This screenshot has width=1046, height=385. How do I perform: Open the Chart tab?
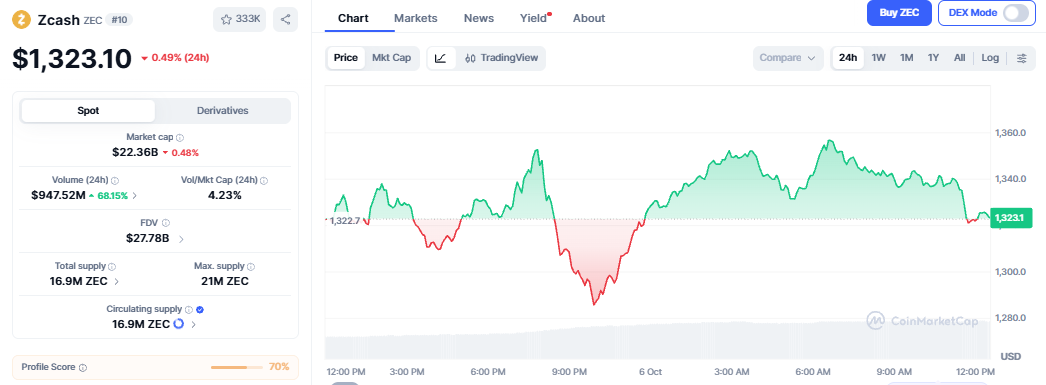click(x=353, y=18)
